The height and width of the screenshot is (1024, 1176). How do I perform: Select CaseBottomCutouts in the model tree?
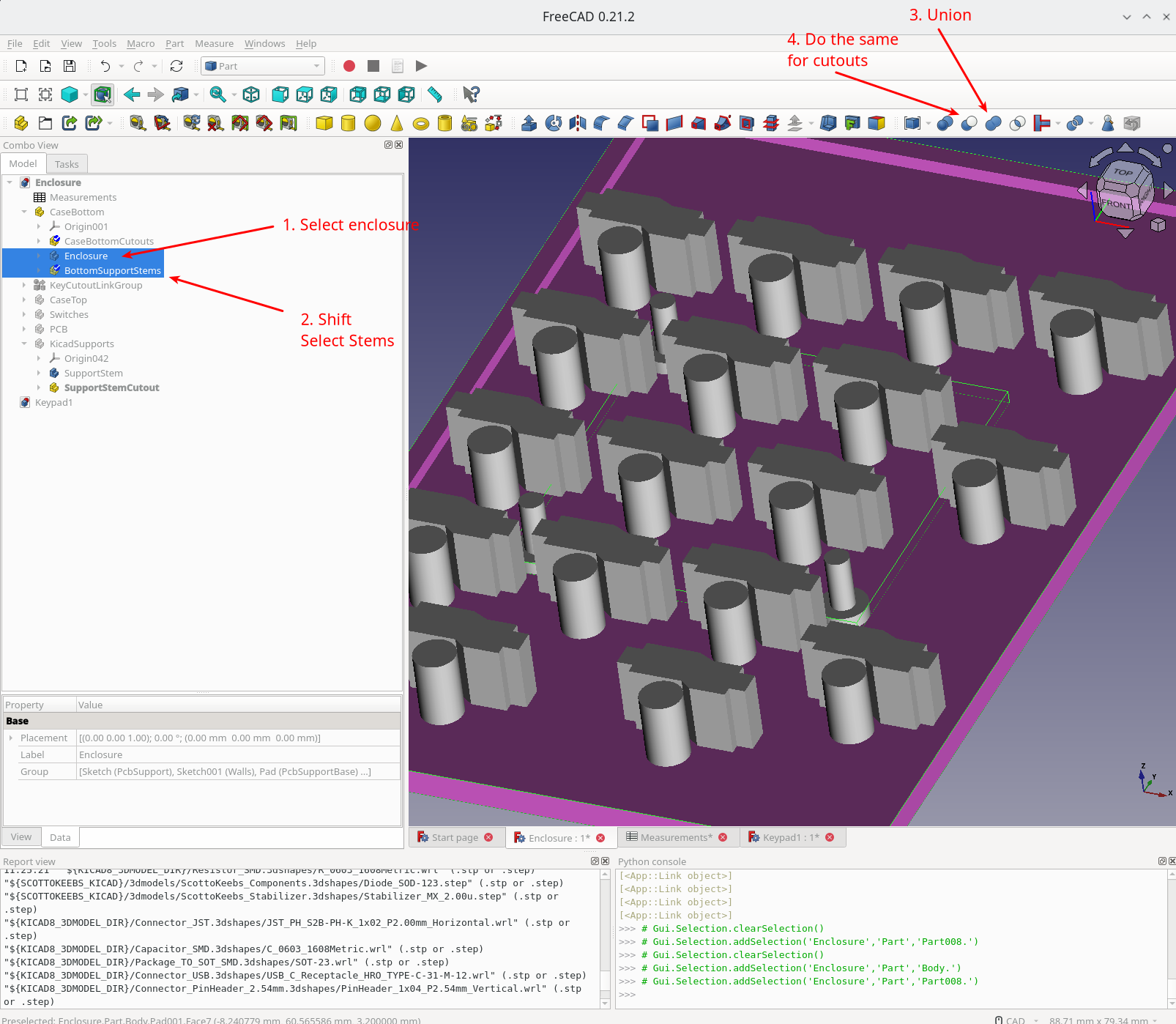108,241
